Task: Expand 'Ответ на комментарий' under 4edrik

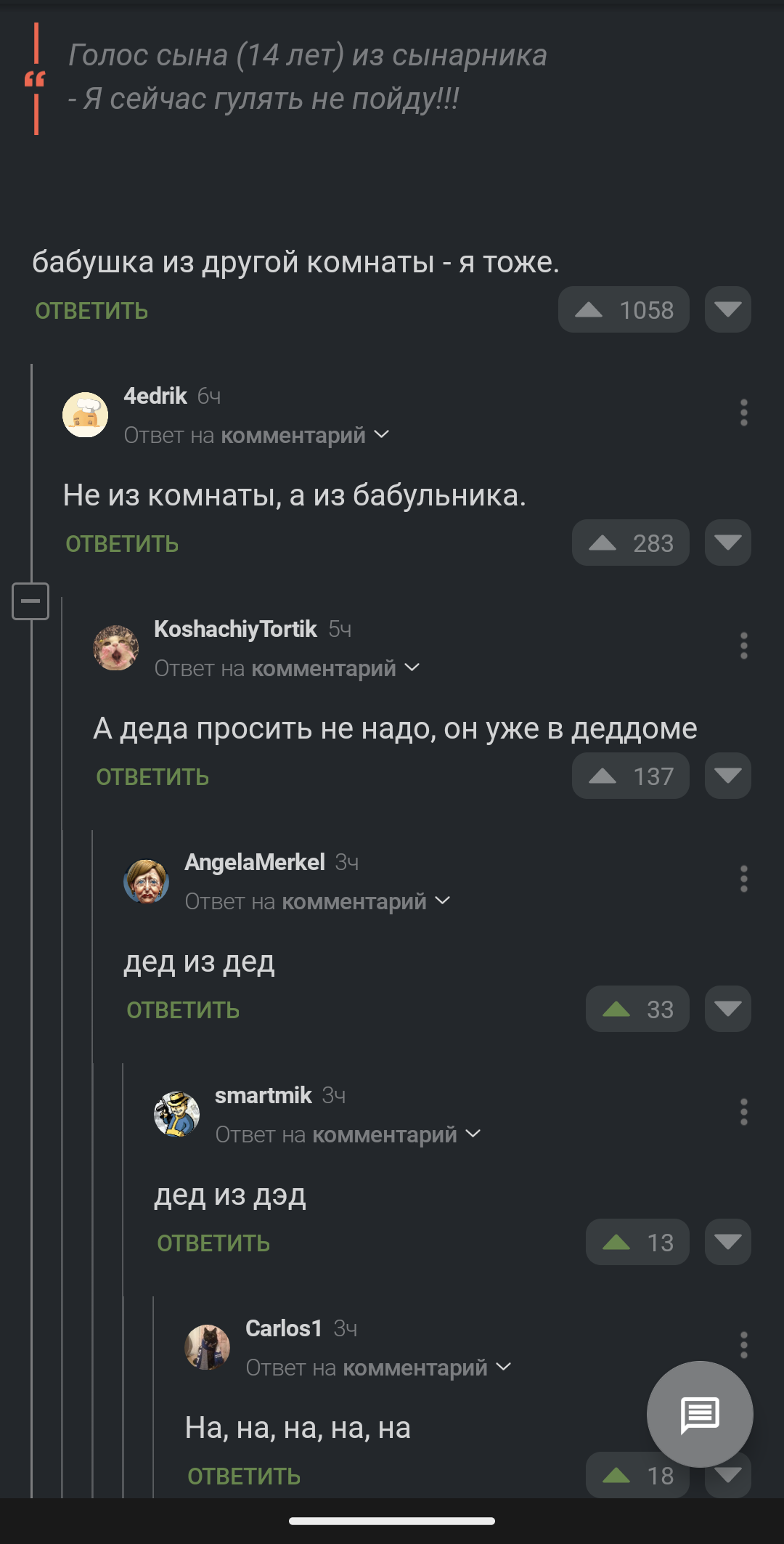Action: (x=256, y=435)
